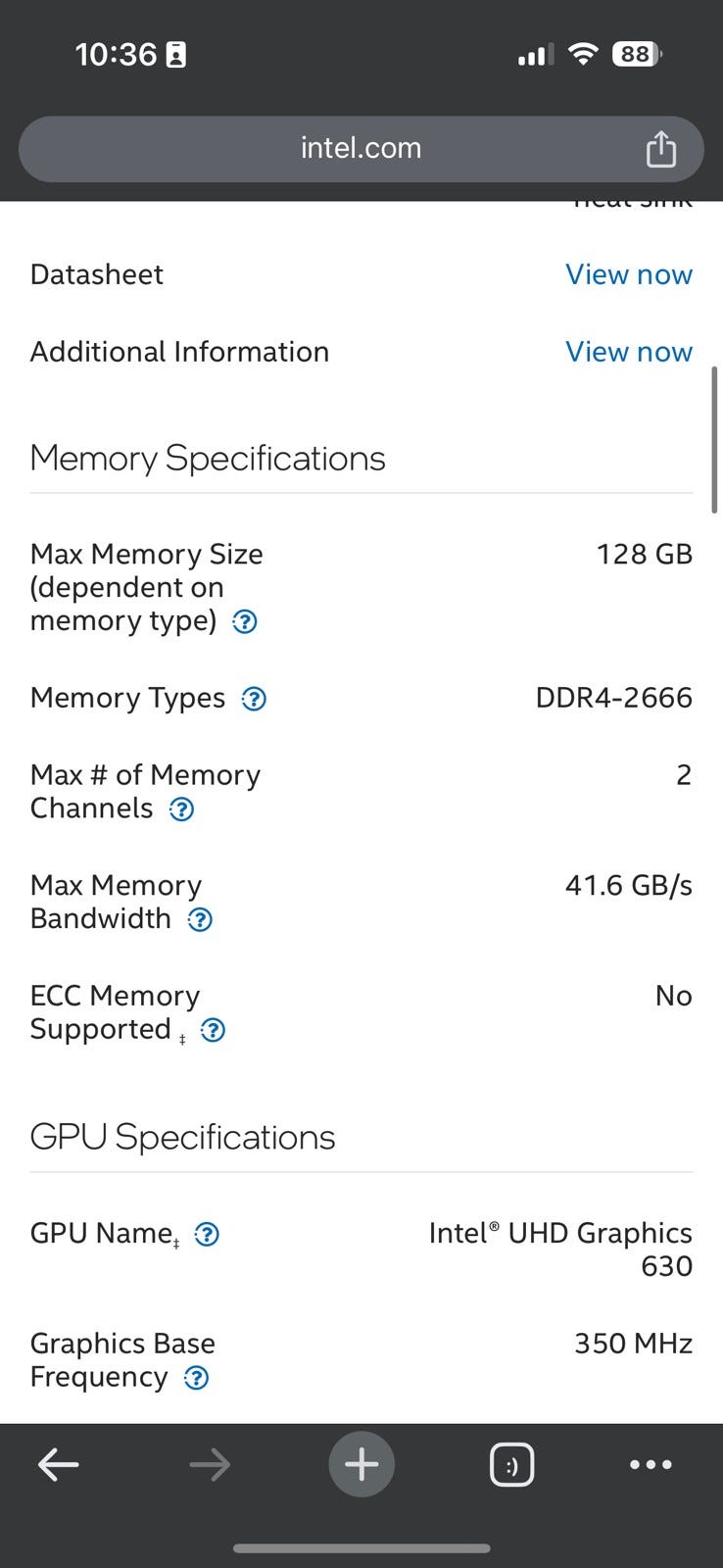Open a new tab with plus button
The height and width of the screenshot is (1568, 723).
(x=361, y=1465)
